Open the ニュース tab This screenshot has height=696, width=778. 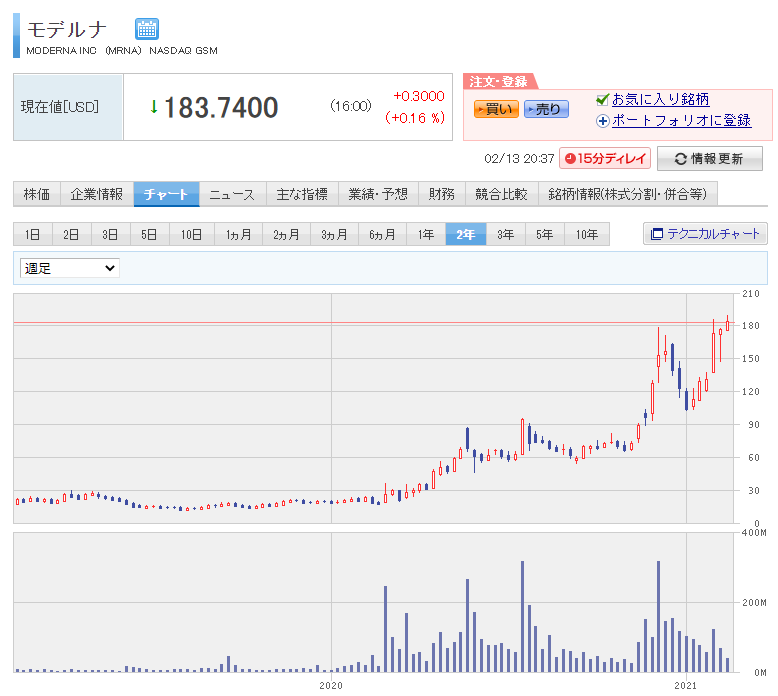tap(232, 194)
